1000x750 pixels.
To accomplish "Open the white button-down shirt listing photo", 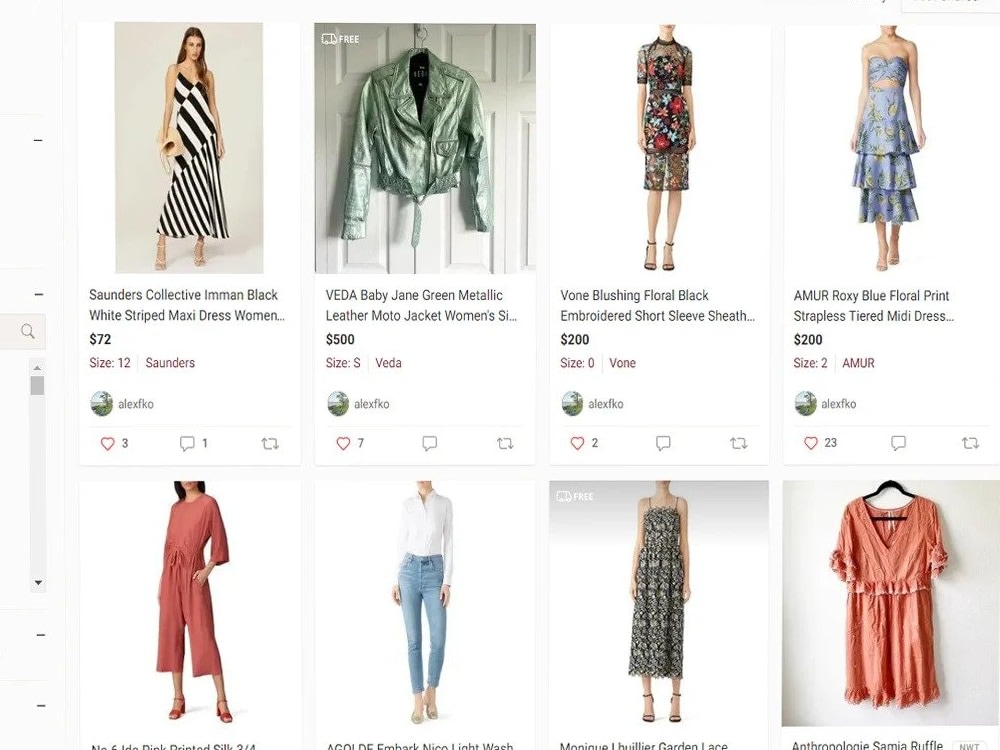I will point(424,602).
